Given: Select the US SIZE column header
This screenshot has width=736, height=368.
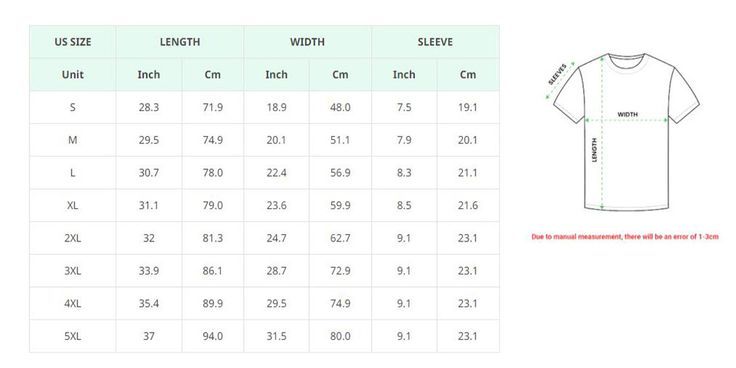Looking at the screenshot, I should click(73, 42).
